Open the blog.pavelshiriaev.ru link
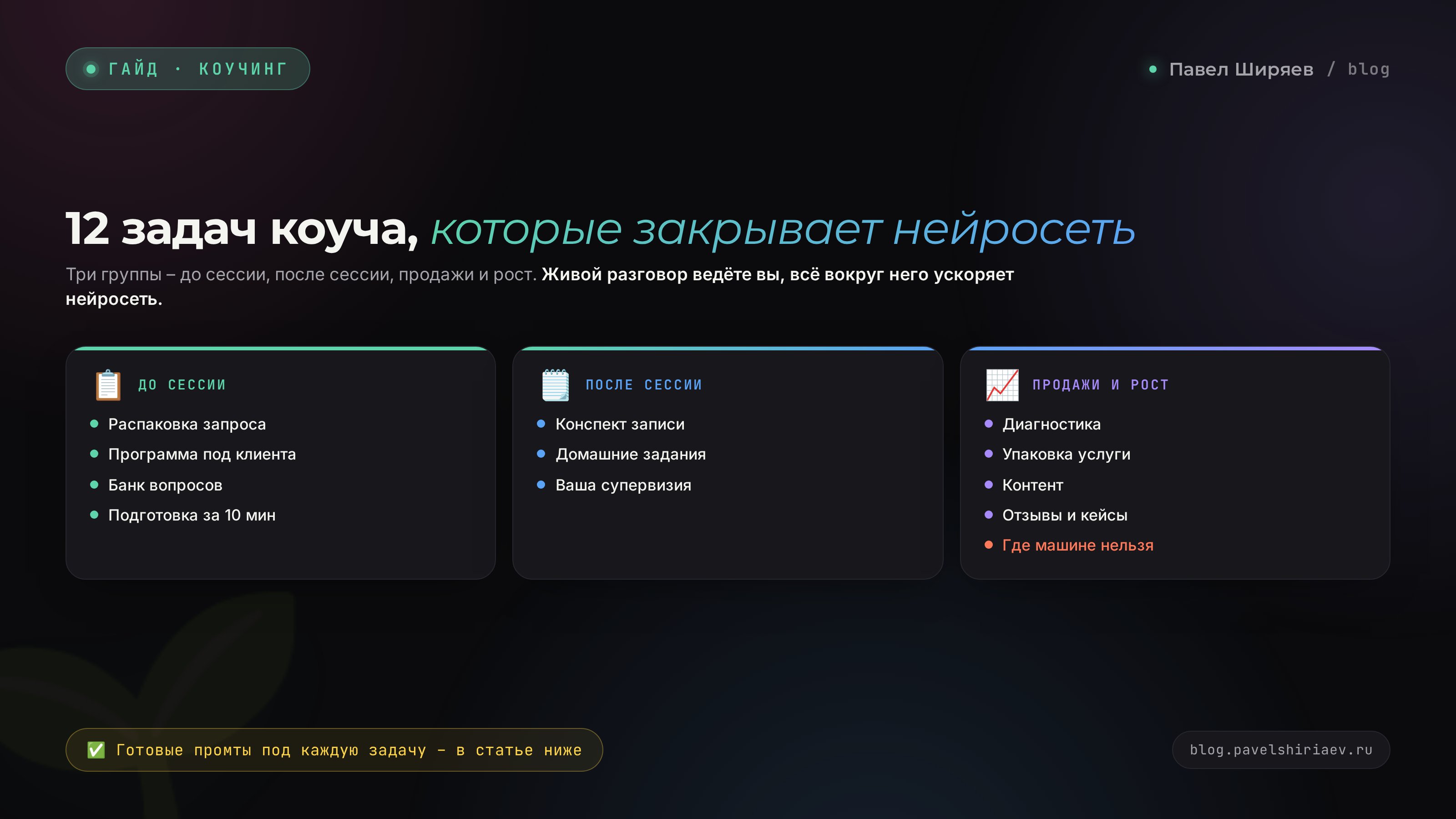1456x819 pixels. click(1281, 750)
